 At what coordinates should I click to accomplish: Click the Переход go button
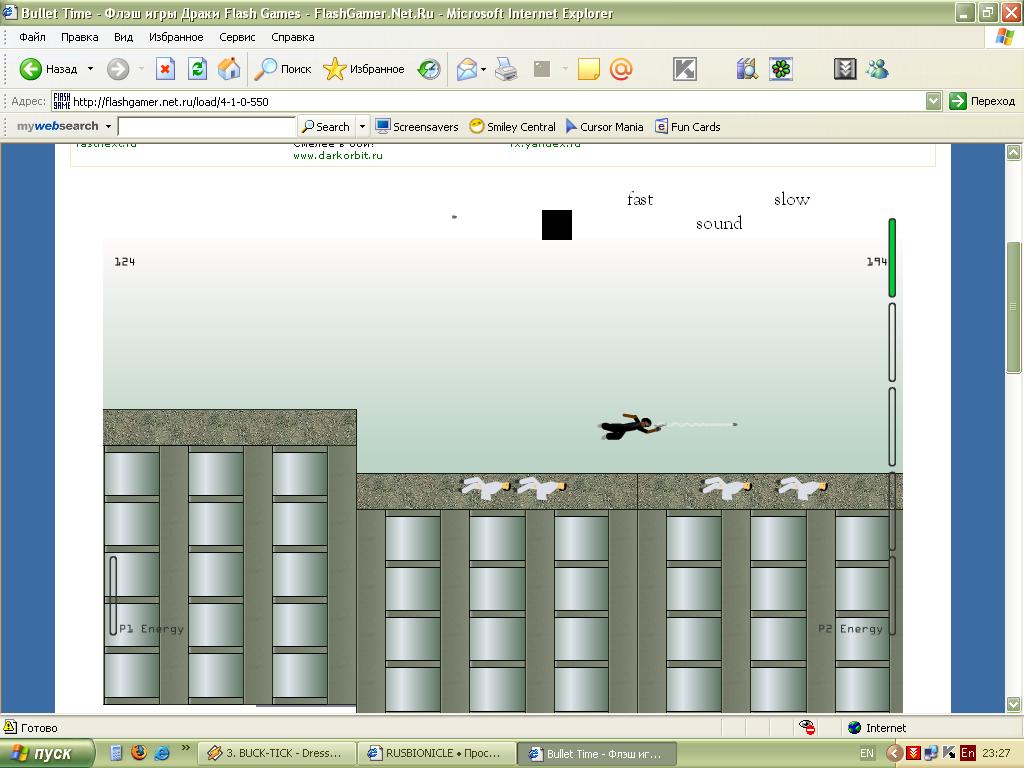(x=983, y=101)
